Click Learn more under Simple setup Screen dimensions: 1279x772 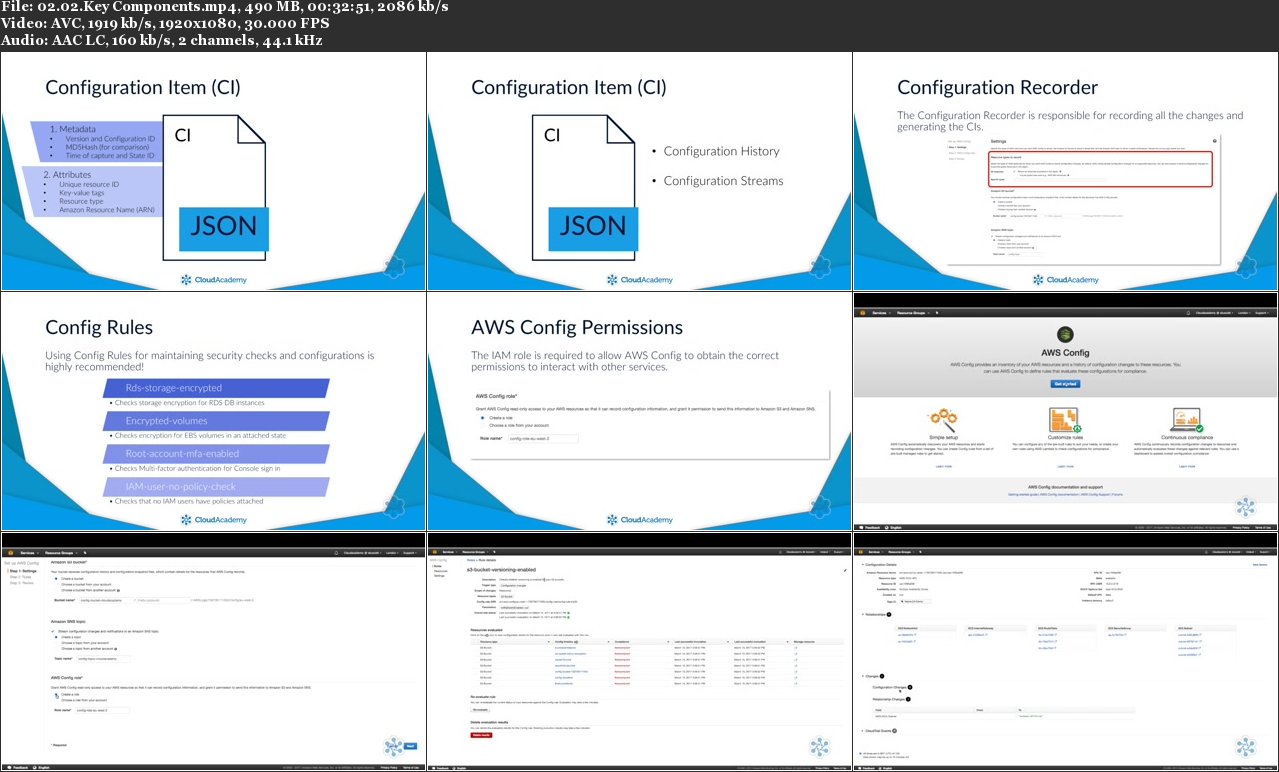click(x=944, y=466)
